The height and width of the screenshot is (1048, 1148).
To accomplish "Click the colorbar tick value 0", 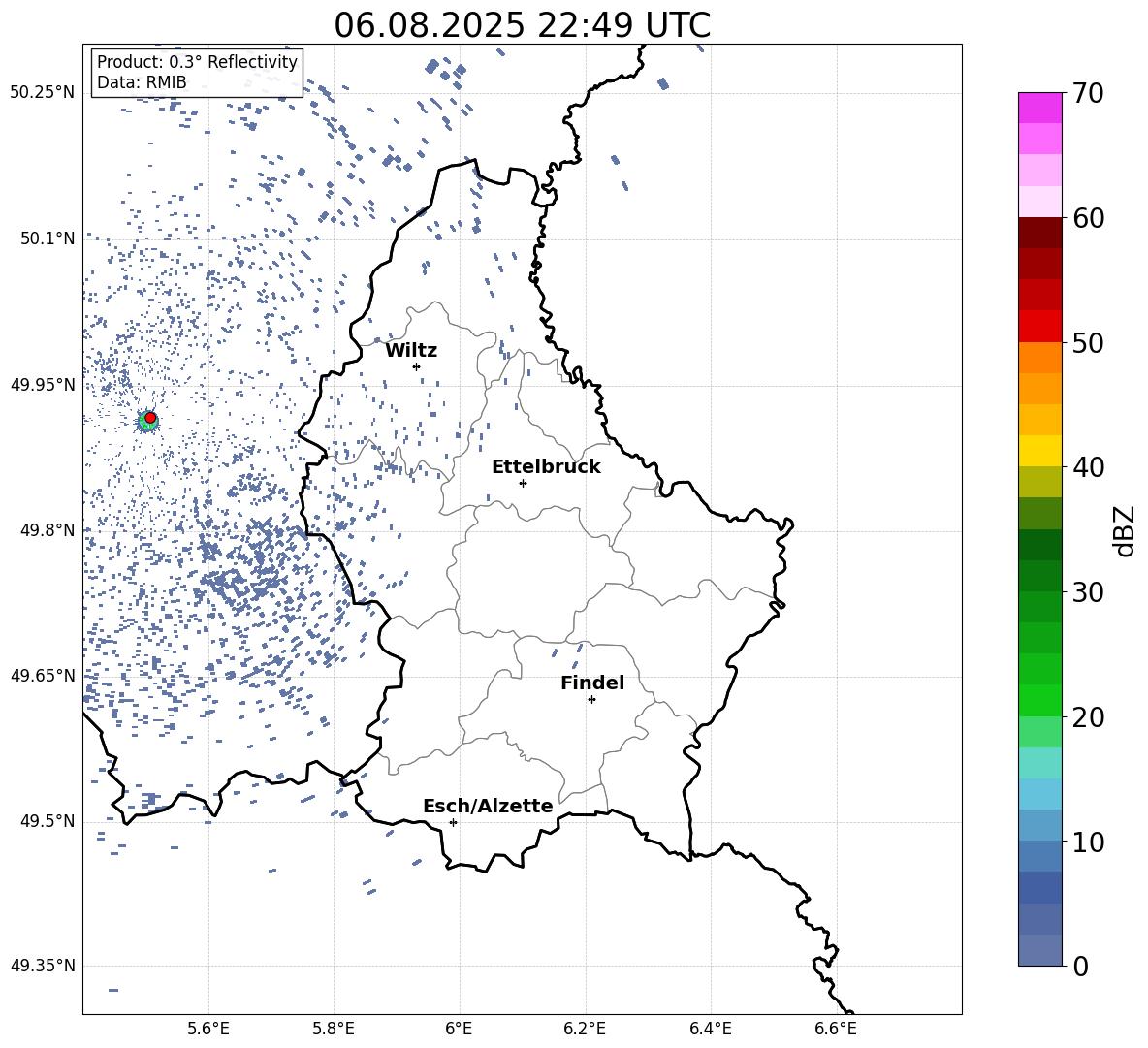I will pyautogui.click(x=1080, y=967).
